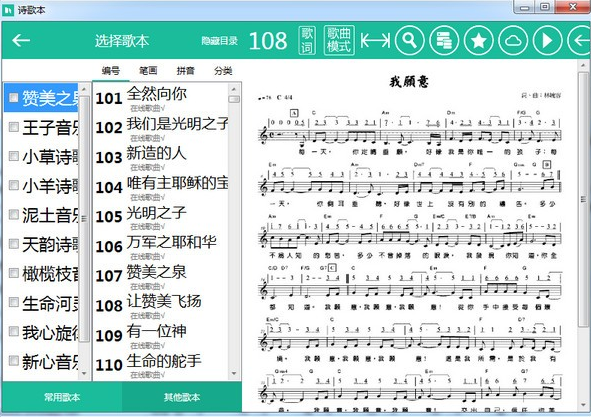Open the 分类 category tab

(223, 71)
